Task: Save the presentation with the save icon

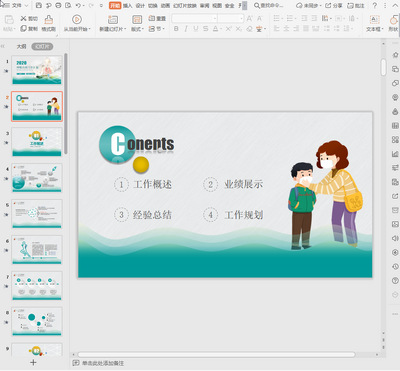Action: 39,5
